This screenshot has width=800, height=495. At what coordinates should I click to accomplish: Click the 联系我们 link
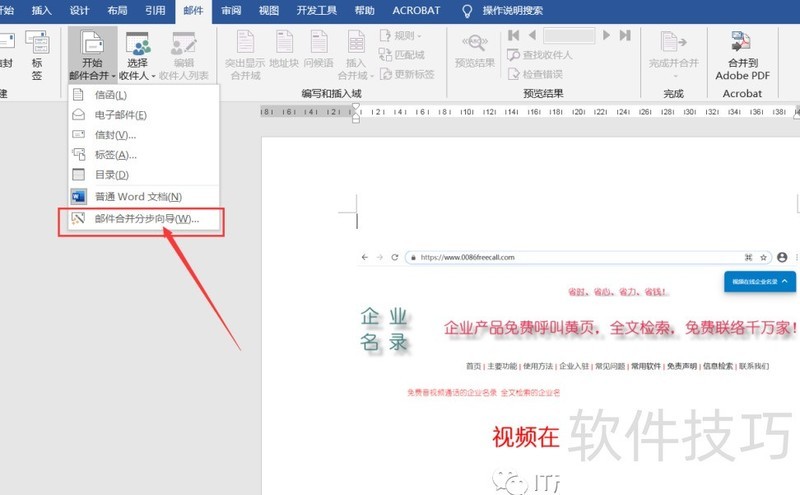click(754, 366)
